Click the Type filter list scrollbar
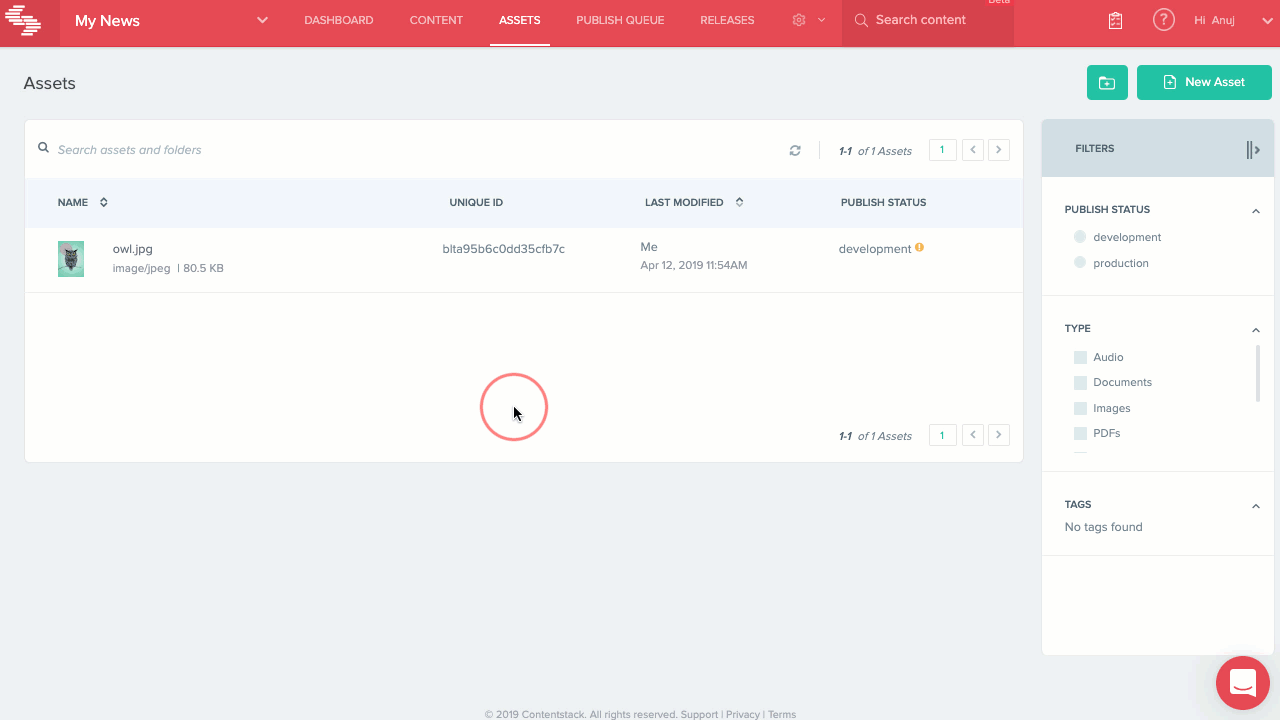Viewport: 1280px width, 720px height. [x=1258, y=374]
